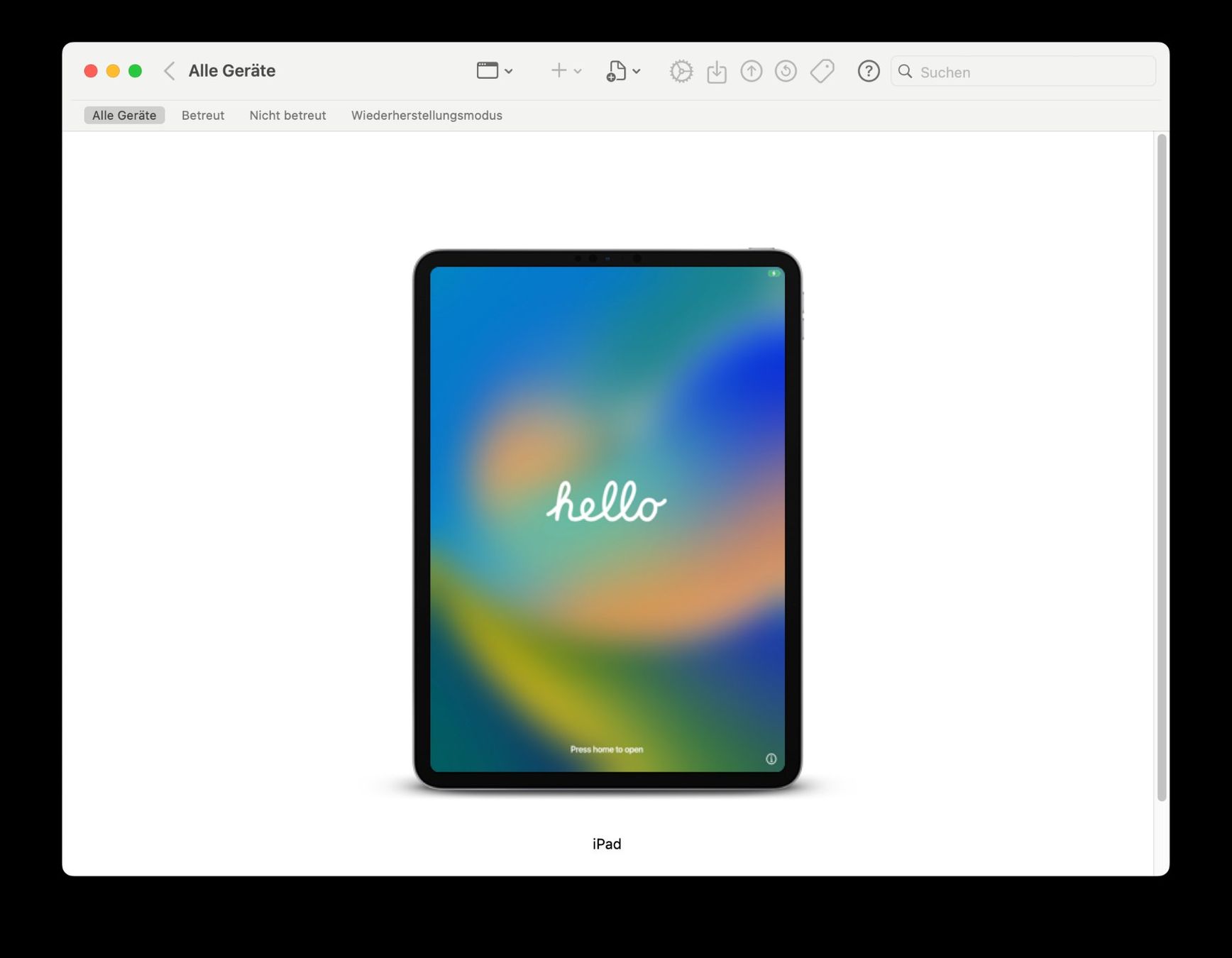
Task: Go back with the chevron arrow
Action: click(169, 71)
